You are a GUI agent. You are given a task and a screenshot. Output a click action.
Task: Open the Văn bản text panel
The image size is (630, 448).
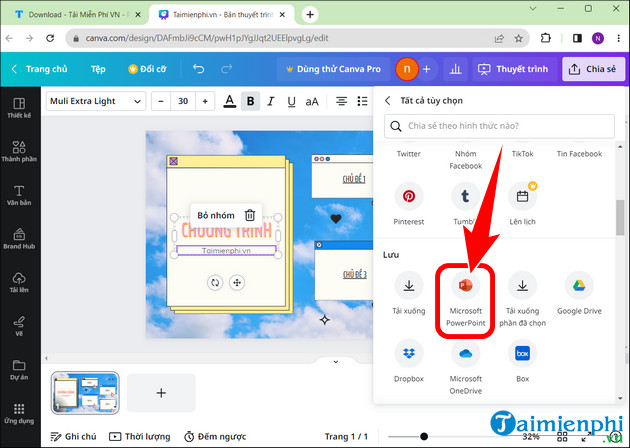coord(19,195)
